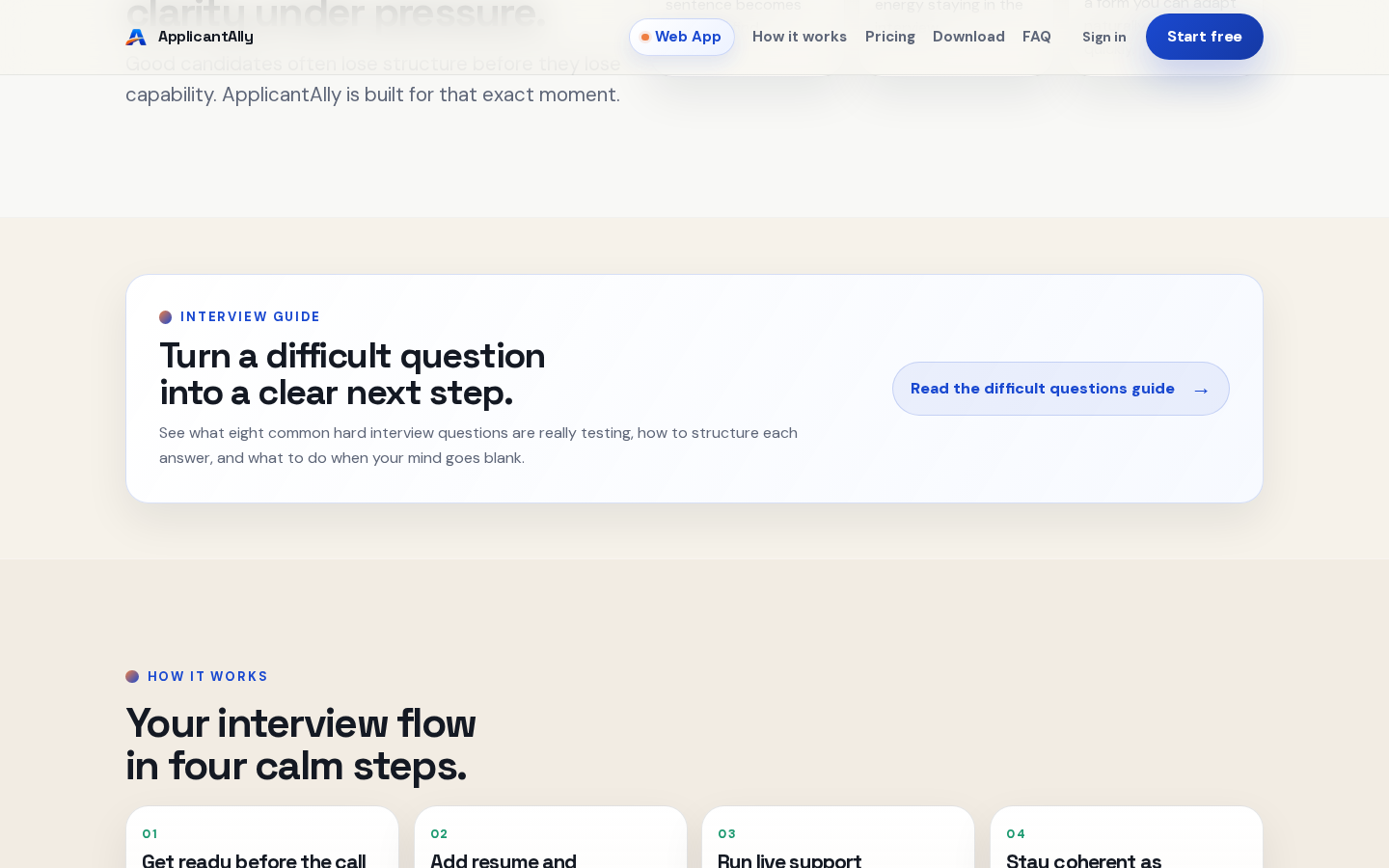Select step 04 Stay coherent card
1389x868 pixels.
point(1127,837)
